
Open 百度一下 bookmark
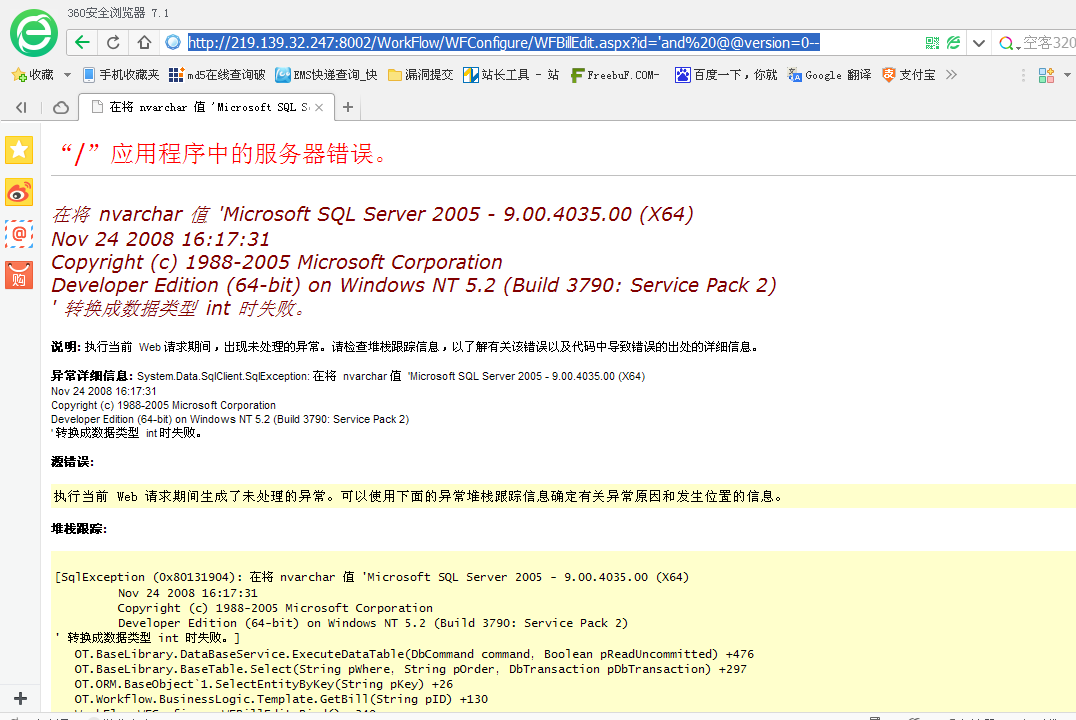(x=726, y=75)
